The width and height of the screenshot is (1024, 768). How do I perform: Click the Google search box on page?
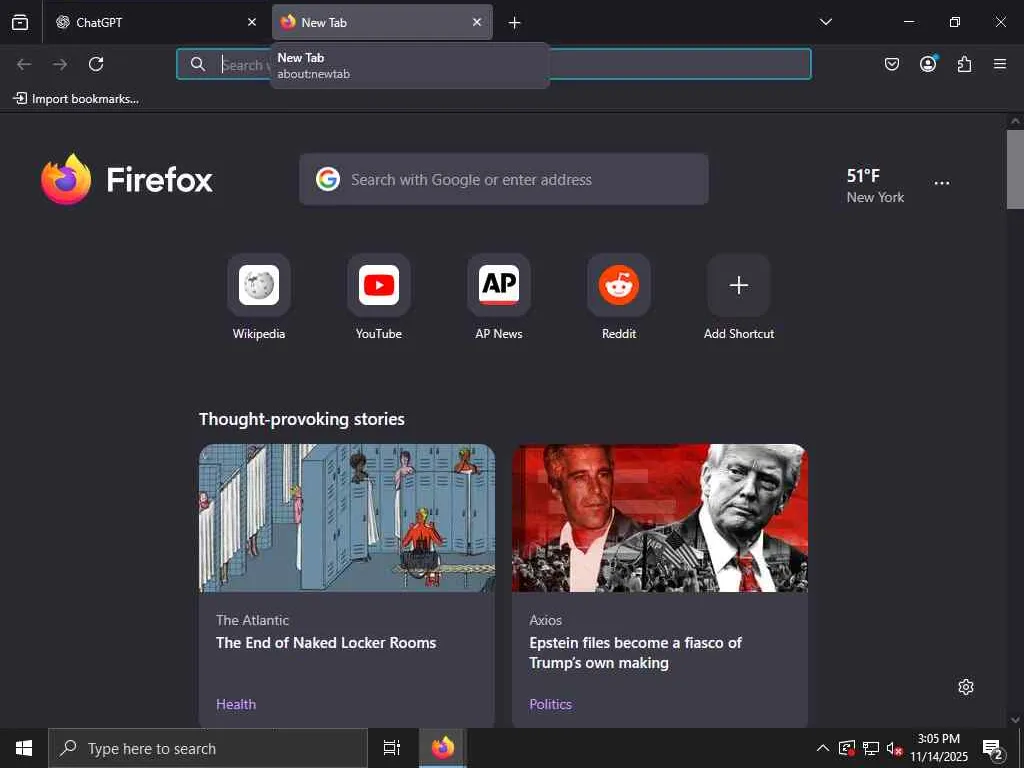click(504, 180)
